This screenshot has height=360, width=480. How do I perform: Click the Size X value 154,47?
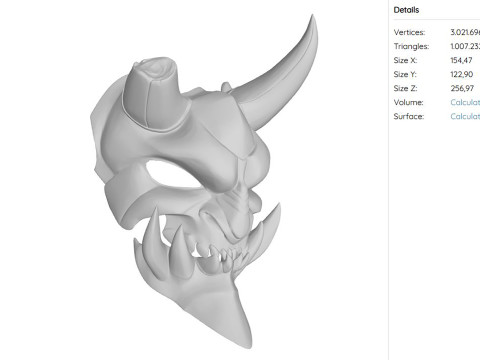click(x=461, y=60)
